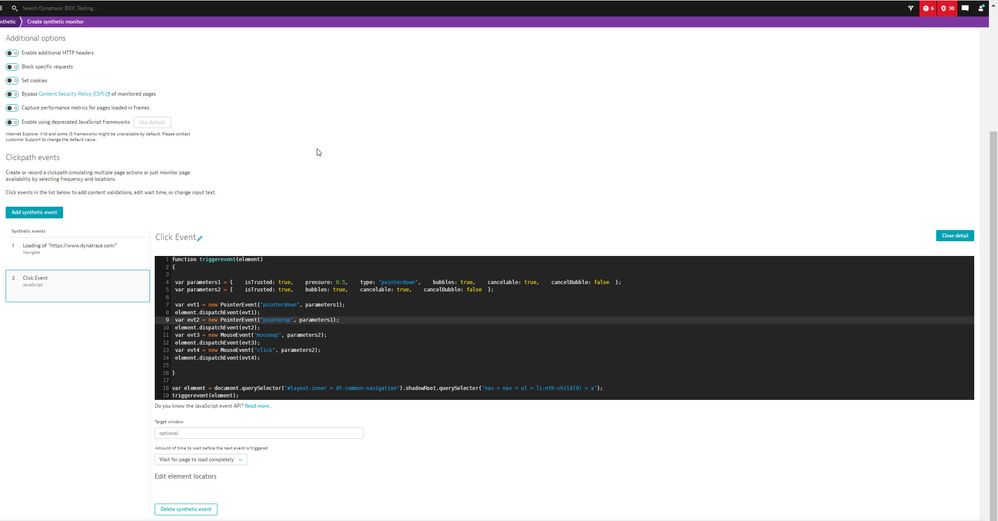The width and height of the screenshot is (998, 521).
Task: Toggle Block specific requests switch
Action: point(12,67)
